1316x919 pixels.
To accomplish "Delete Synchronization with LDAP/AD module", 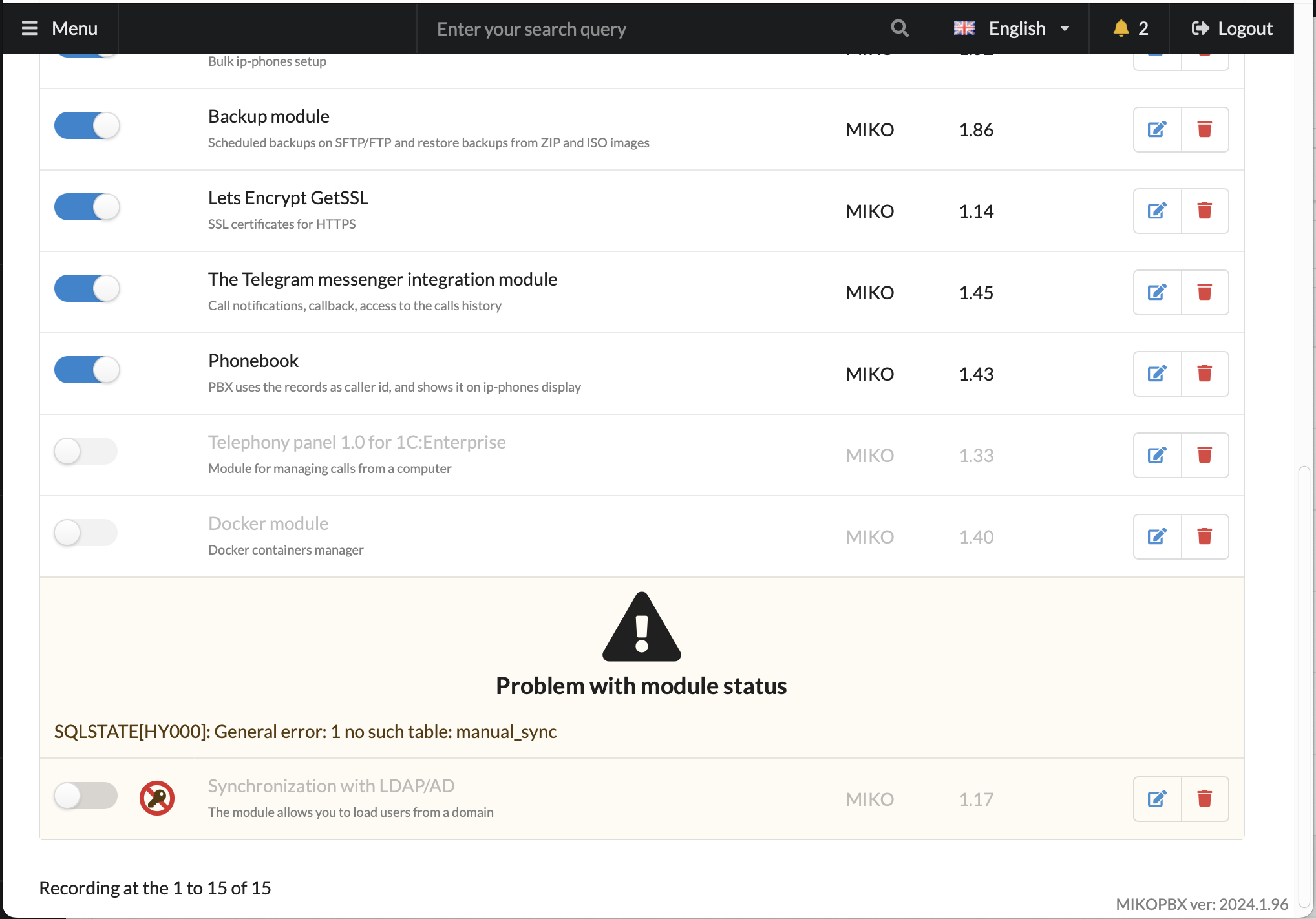I will pos(1204,799).
